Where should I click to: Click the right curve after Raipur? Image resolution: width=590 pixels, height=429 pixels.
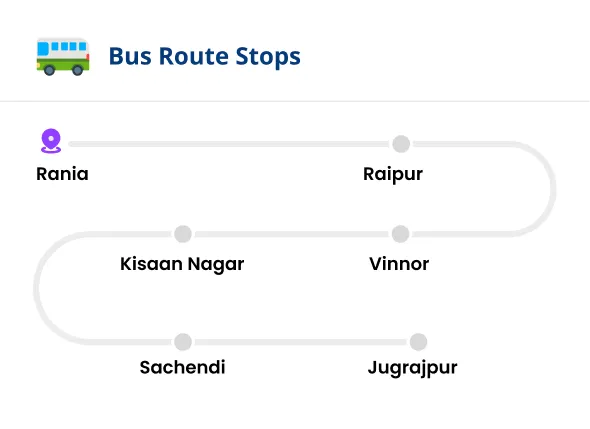point(552,189)
